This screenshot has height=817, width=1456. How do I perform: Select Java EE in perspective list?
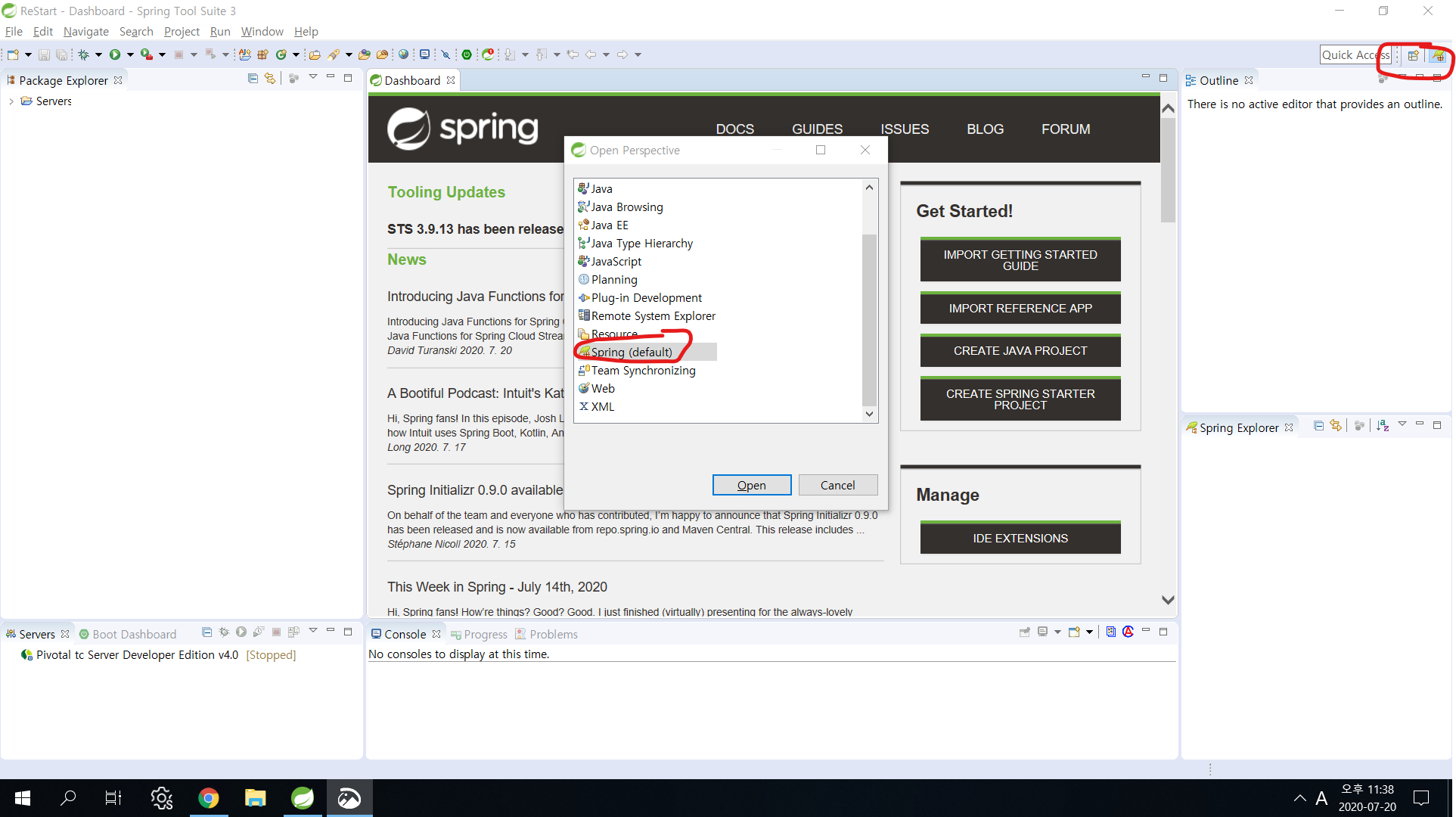coord(610,225)
